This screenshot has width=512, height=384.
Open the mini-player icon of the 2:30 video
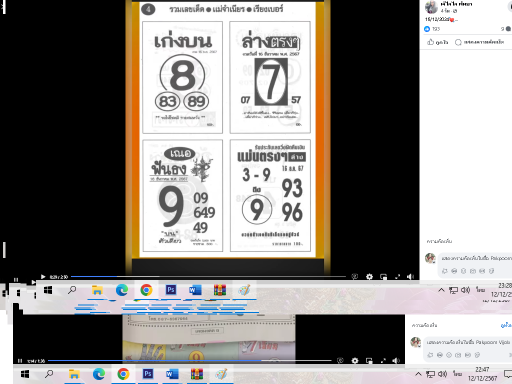pyautogui.click(x=383, y=277)
